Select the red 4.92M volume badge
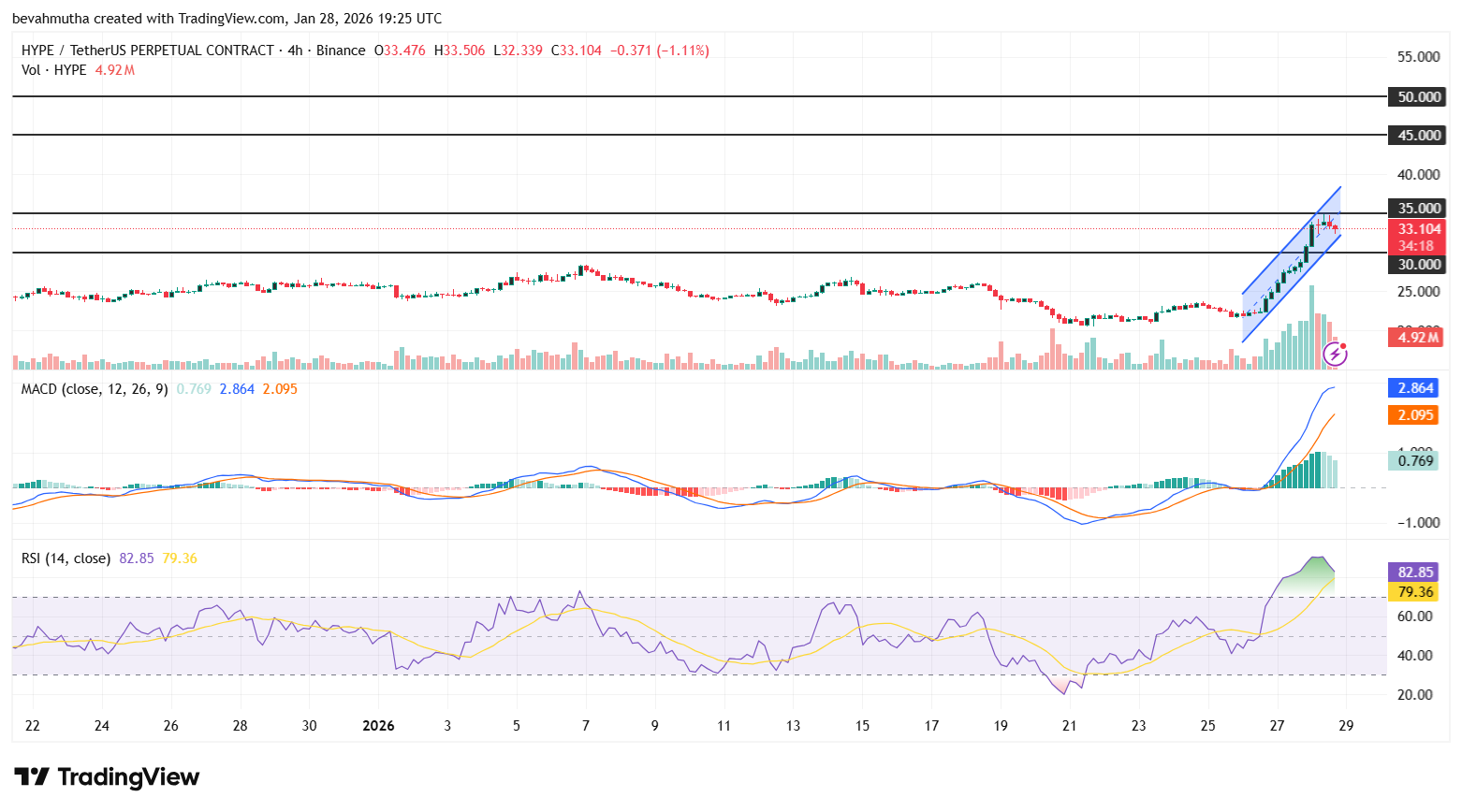1462x812 pixels. click(1415, 337)
